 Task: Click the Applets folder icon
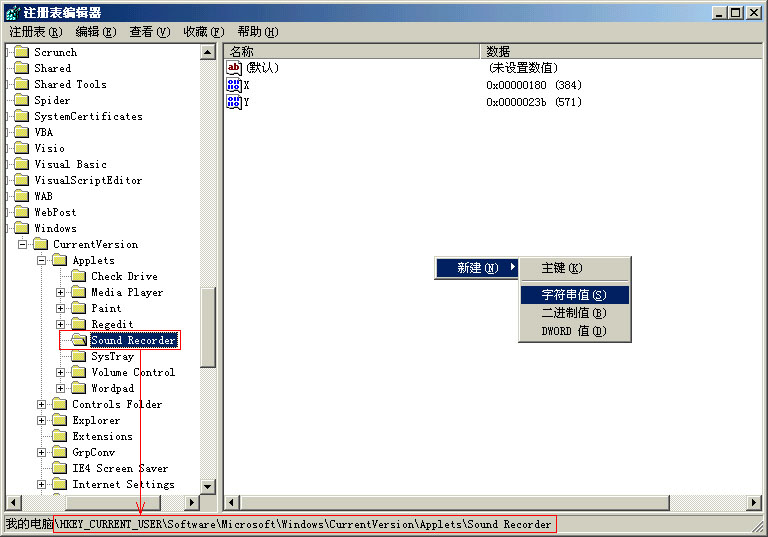point(60,260)
